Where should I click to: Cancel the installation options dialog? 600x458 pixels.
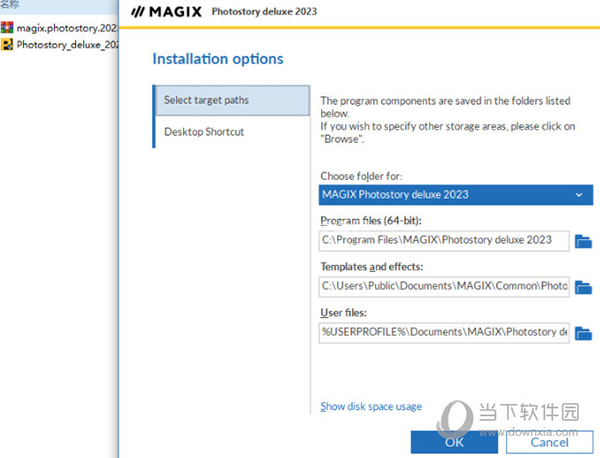[x=549, y=442]
